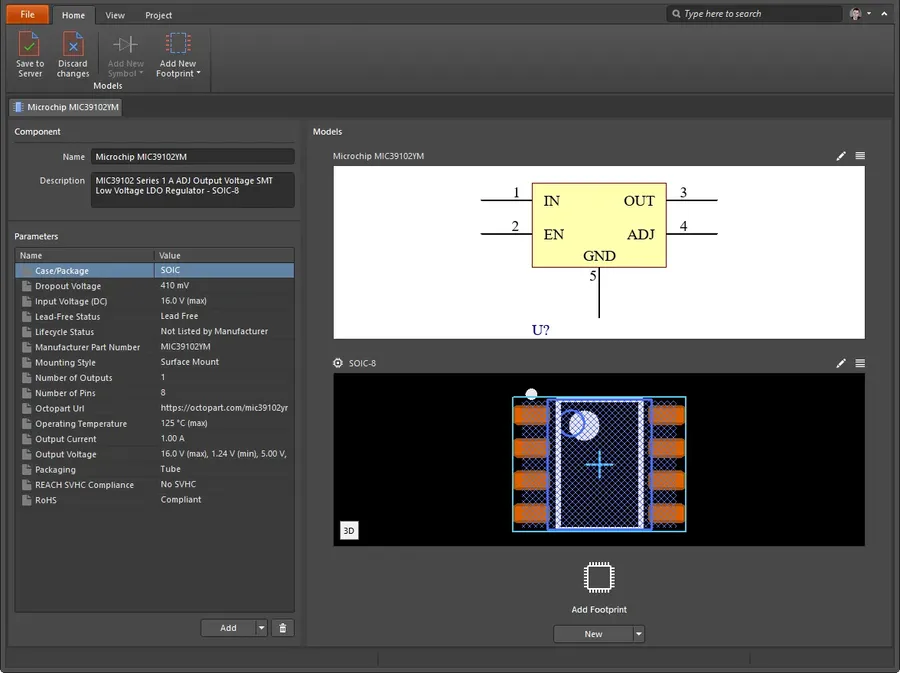
Task: Click the parameters Value column header
Action: coord(224,255)
